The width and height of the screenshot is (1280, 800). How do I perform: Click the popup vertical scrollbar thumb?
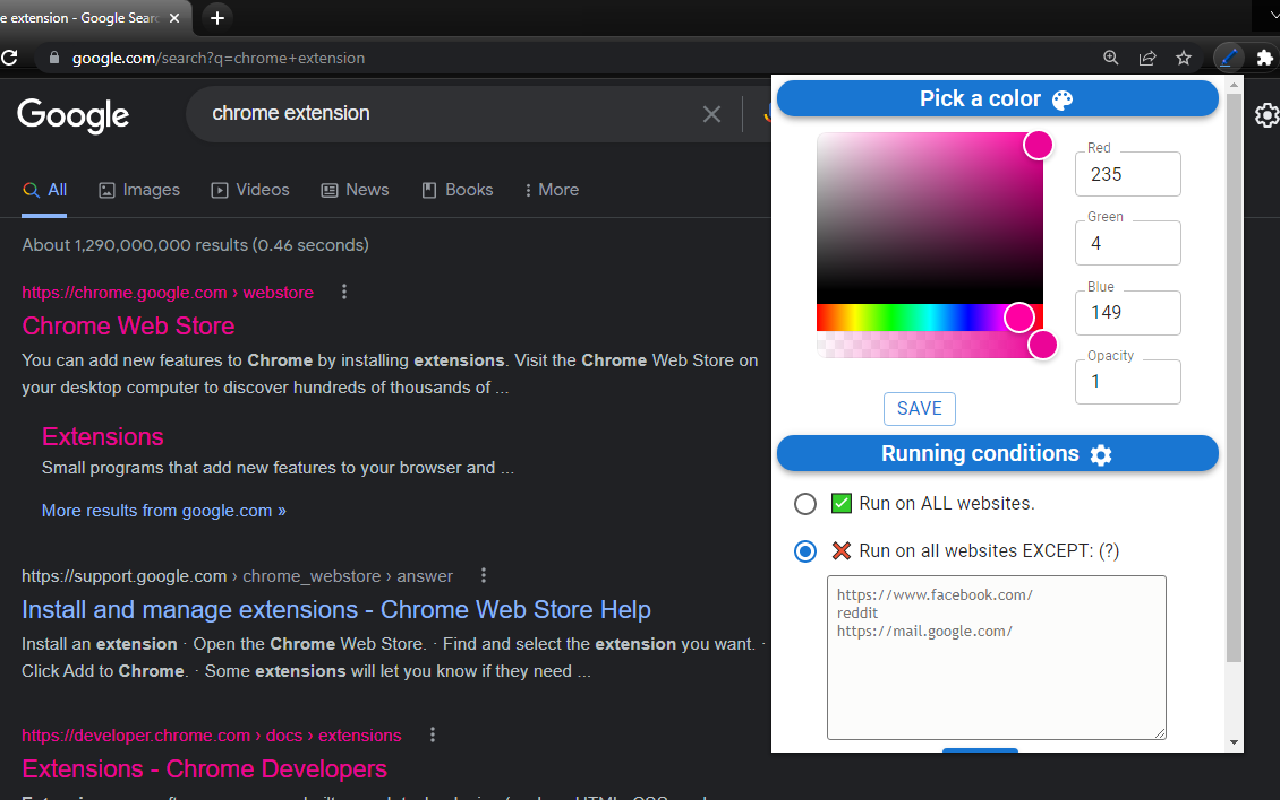1234,378
